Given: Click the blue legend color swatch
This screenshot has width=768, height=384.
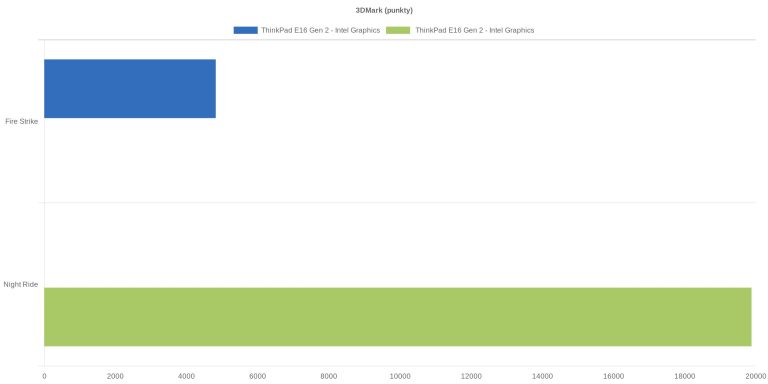Looking at the screenshot, I should [245, 30].
